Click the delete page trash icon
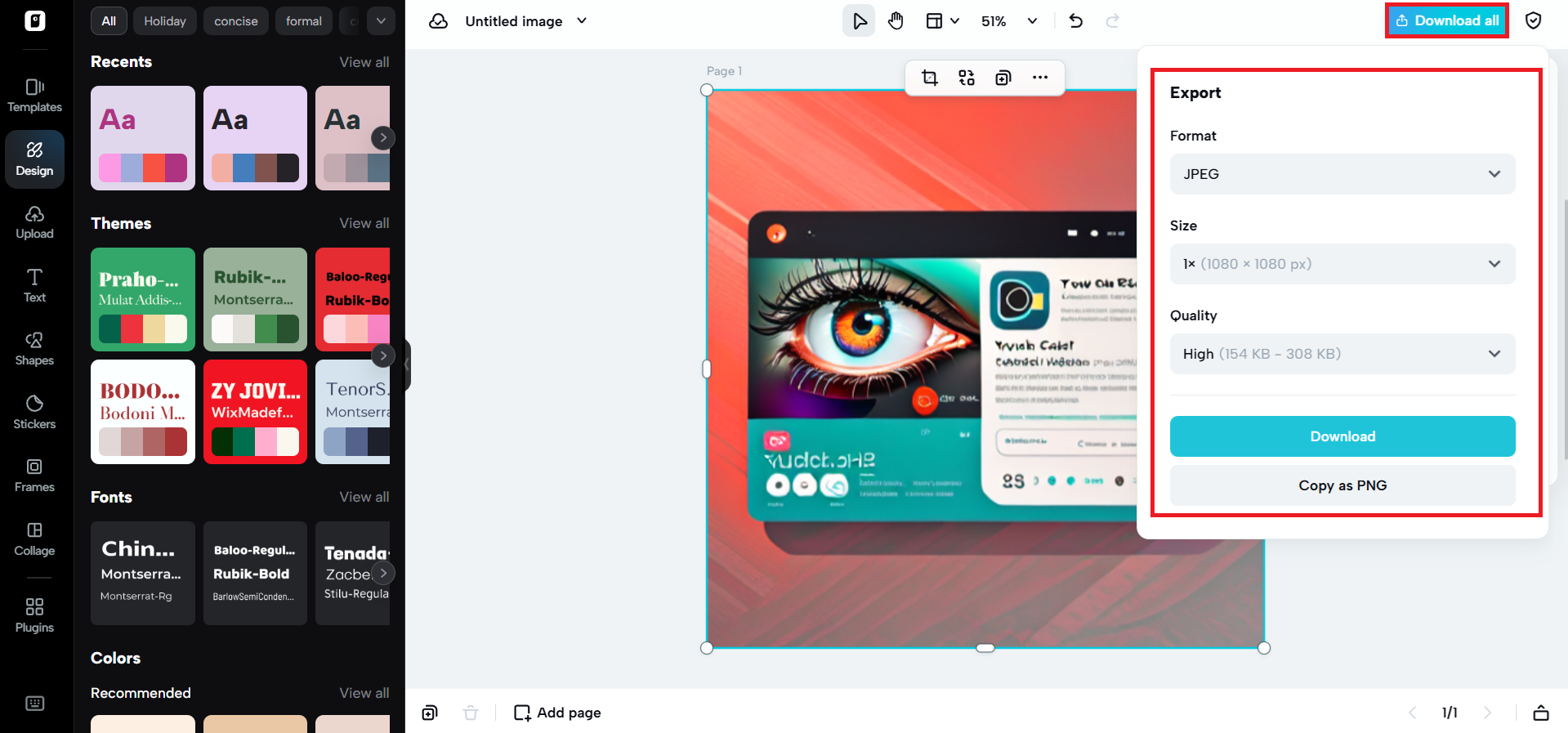1568x733 pixels. pyautogui.click(x=471, y=713)
